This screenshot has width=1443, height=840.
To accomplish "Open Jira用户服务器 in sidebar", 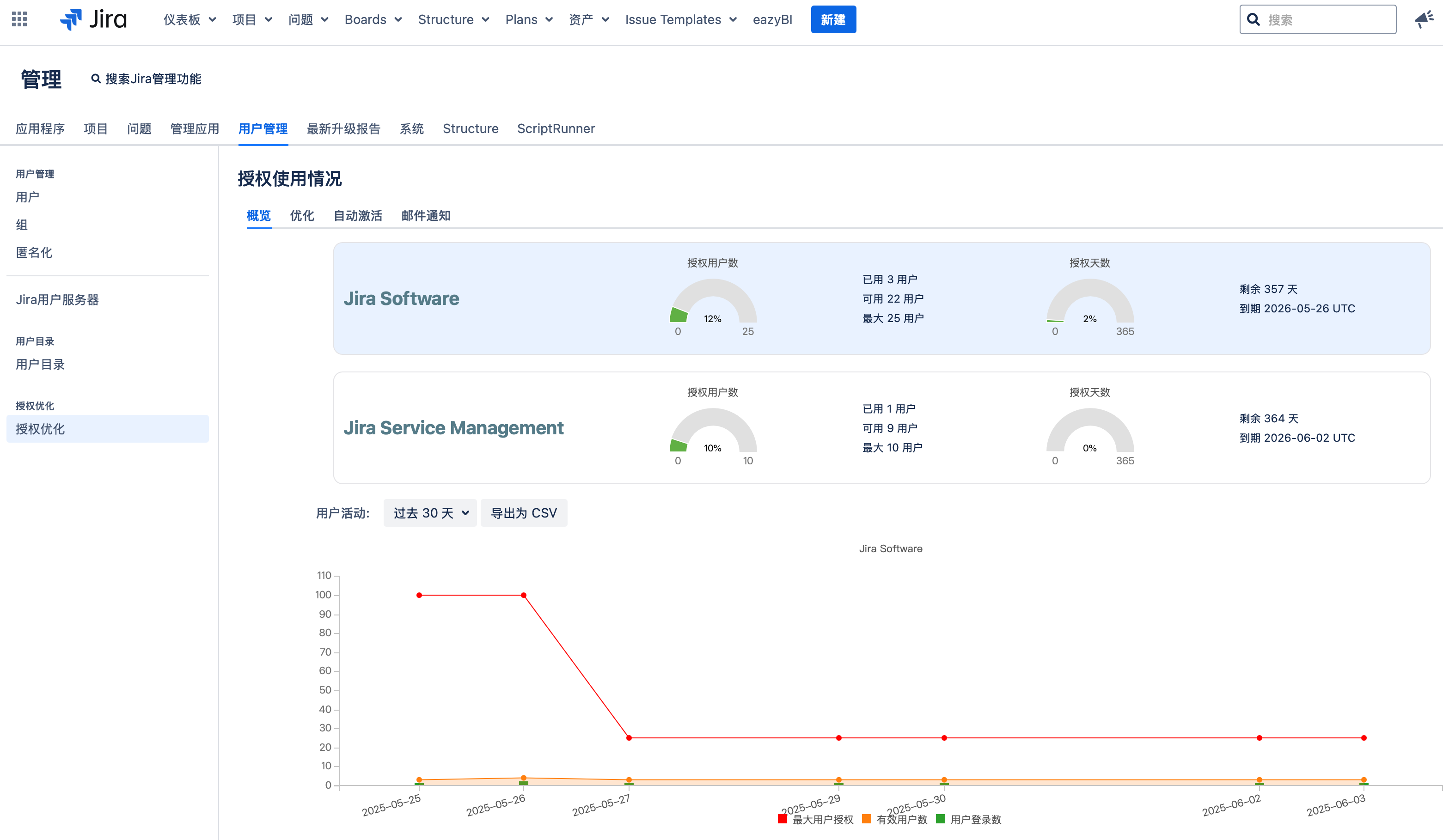I will 57,299.
